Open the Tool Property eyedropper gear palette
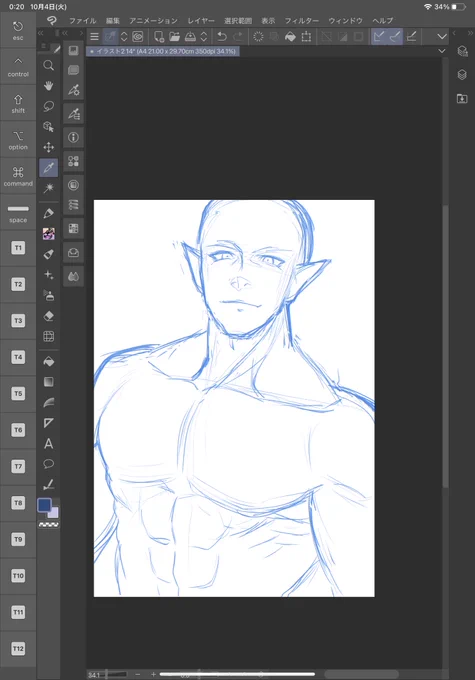Screen dimensions: 475x680 tap(73, 90)
